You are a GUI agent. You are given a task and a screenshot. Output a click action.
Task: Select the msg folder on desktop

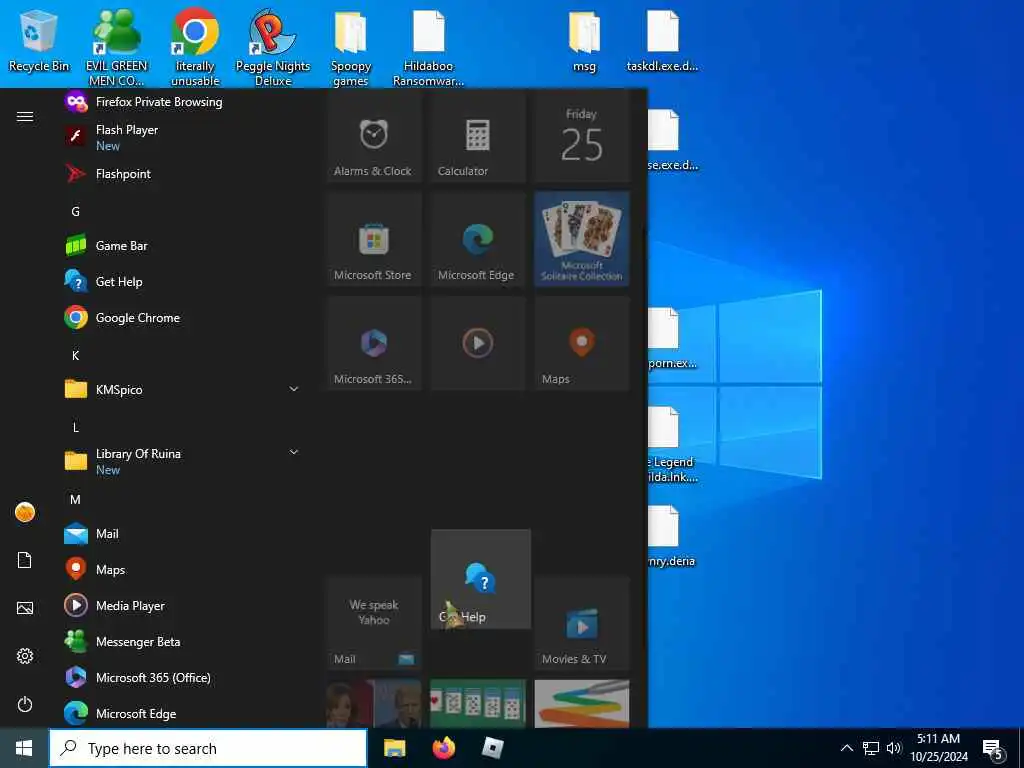[584, 40]
